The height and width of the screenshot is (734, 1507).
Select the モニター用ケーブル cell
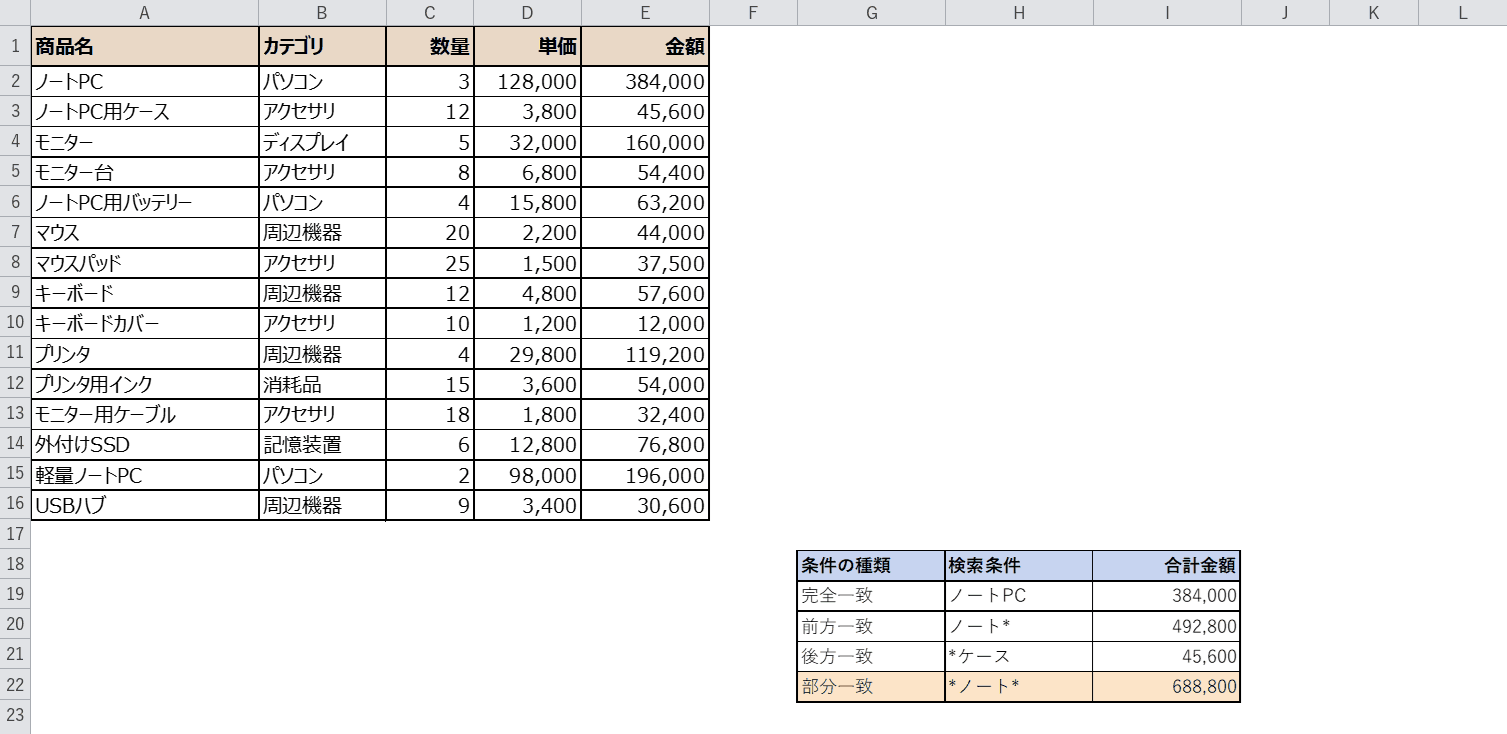pyautogui.click(x=145, y=414)
